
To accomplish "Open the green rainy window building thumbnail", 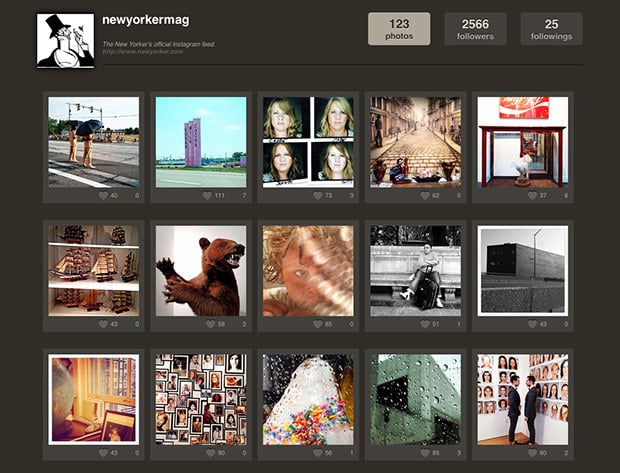I will coord(415,398).
